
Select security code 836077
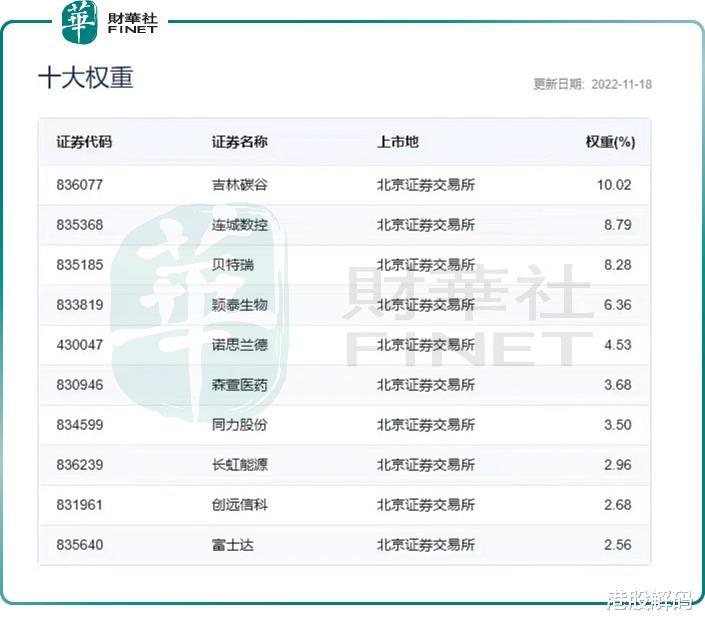[x=80, y=185]
